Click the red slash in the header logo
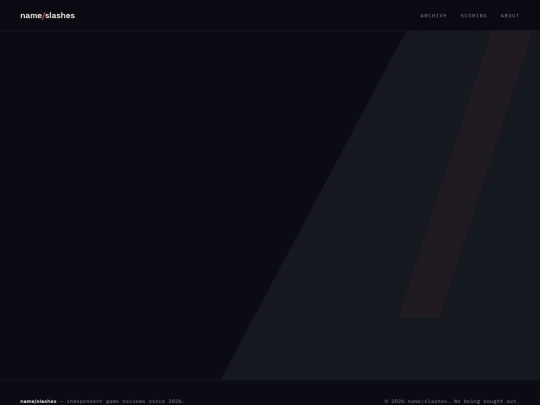 click(x=43, y=16)
